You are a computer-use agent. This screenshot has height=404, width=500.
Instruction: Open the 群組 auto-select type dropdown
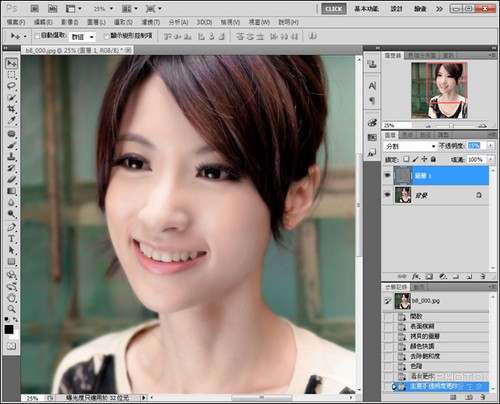pos(82,37)
